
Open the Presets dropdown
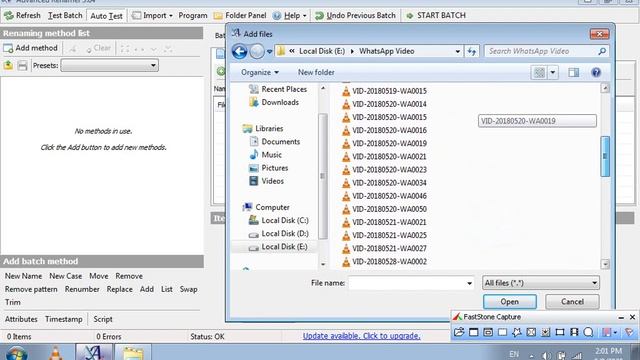[109, 65]
